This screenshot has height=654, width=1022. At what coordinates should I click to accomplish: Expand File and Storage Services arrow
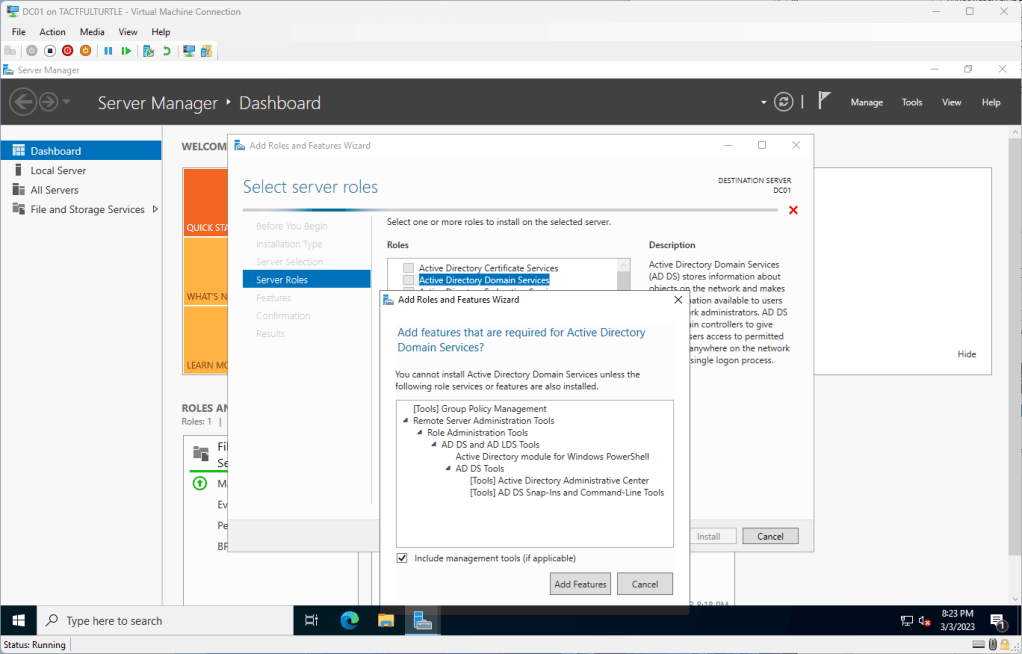(155, 209)
